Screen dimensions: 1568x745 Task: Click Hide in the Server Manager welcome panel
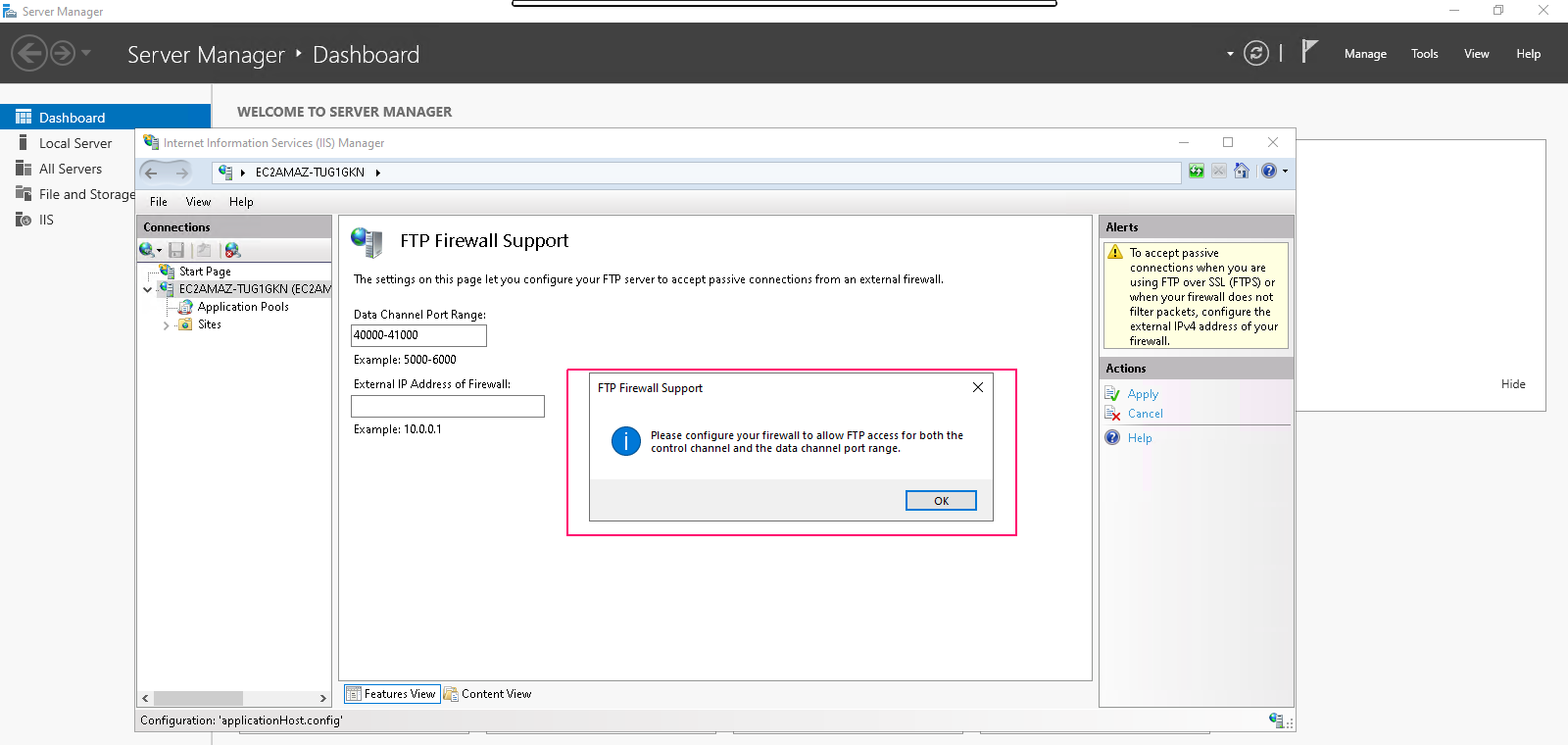(x=1513, y=384)
